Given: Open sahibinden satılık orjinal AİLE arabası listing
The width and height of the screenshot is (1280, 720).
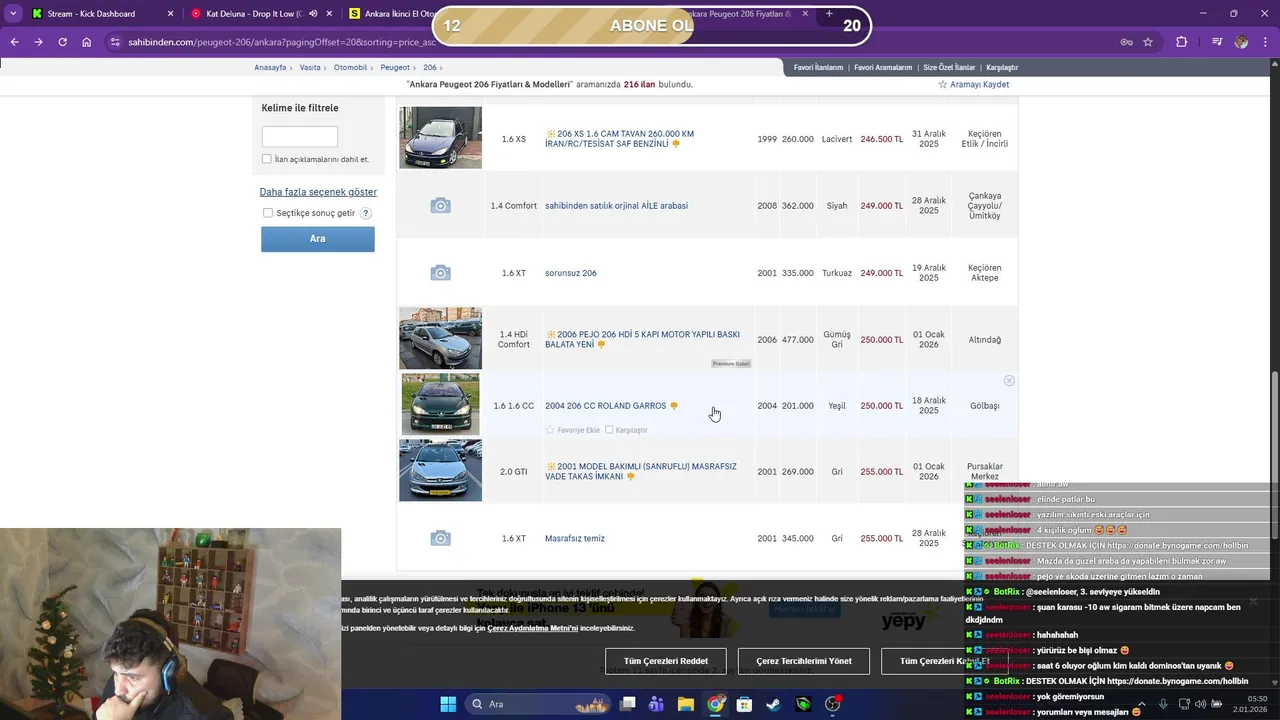Looking at the screenshot, I should point(616,206).
